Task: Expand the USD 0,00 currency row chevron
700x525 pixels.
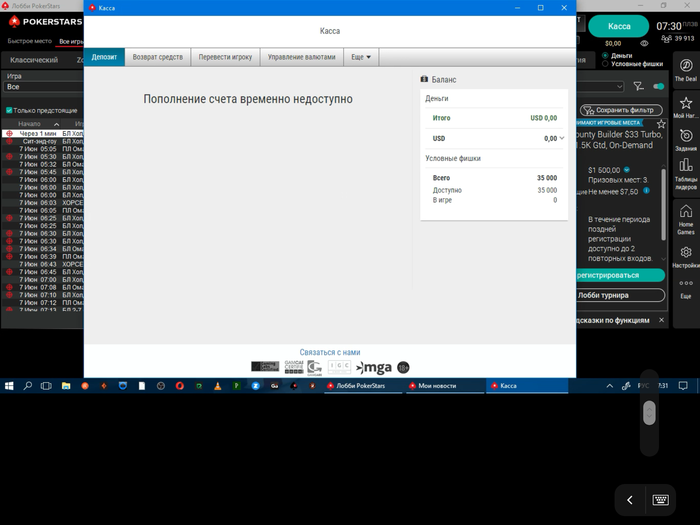Action: (x=562, y=138)
